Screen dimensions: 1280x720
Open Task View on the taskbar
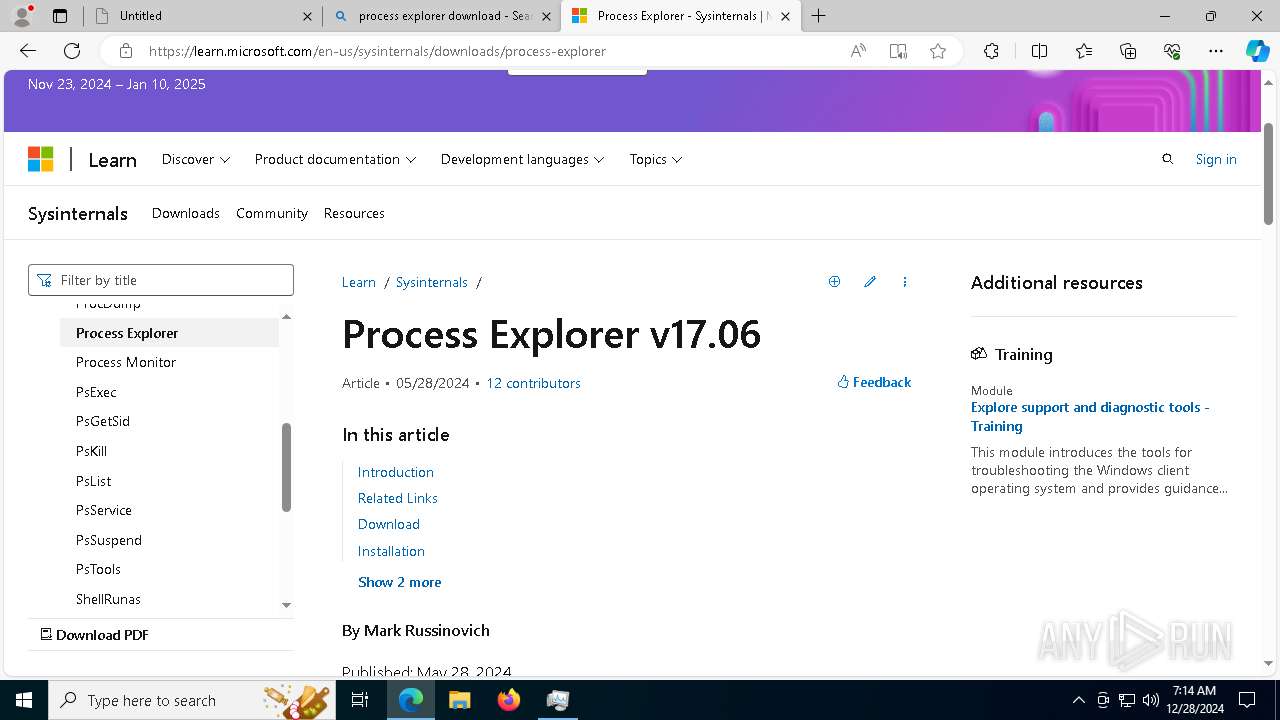tap(360, 700)
